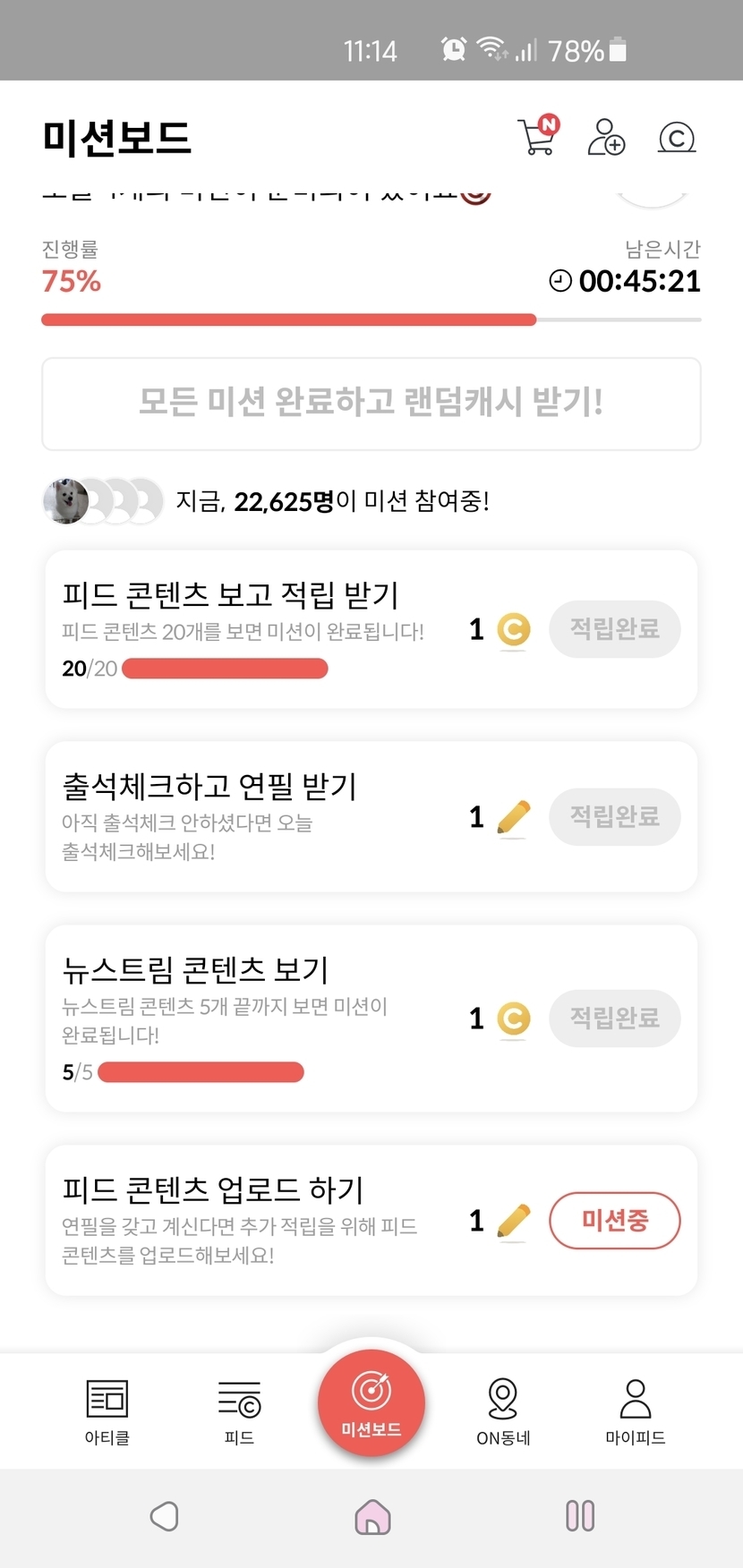Tap the 적립완료 button for attendance check

pyautogui.click(x=614, y=816)
